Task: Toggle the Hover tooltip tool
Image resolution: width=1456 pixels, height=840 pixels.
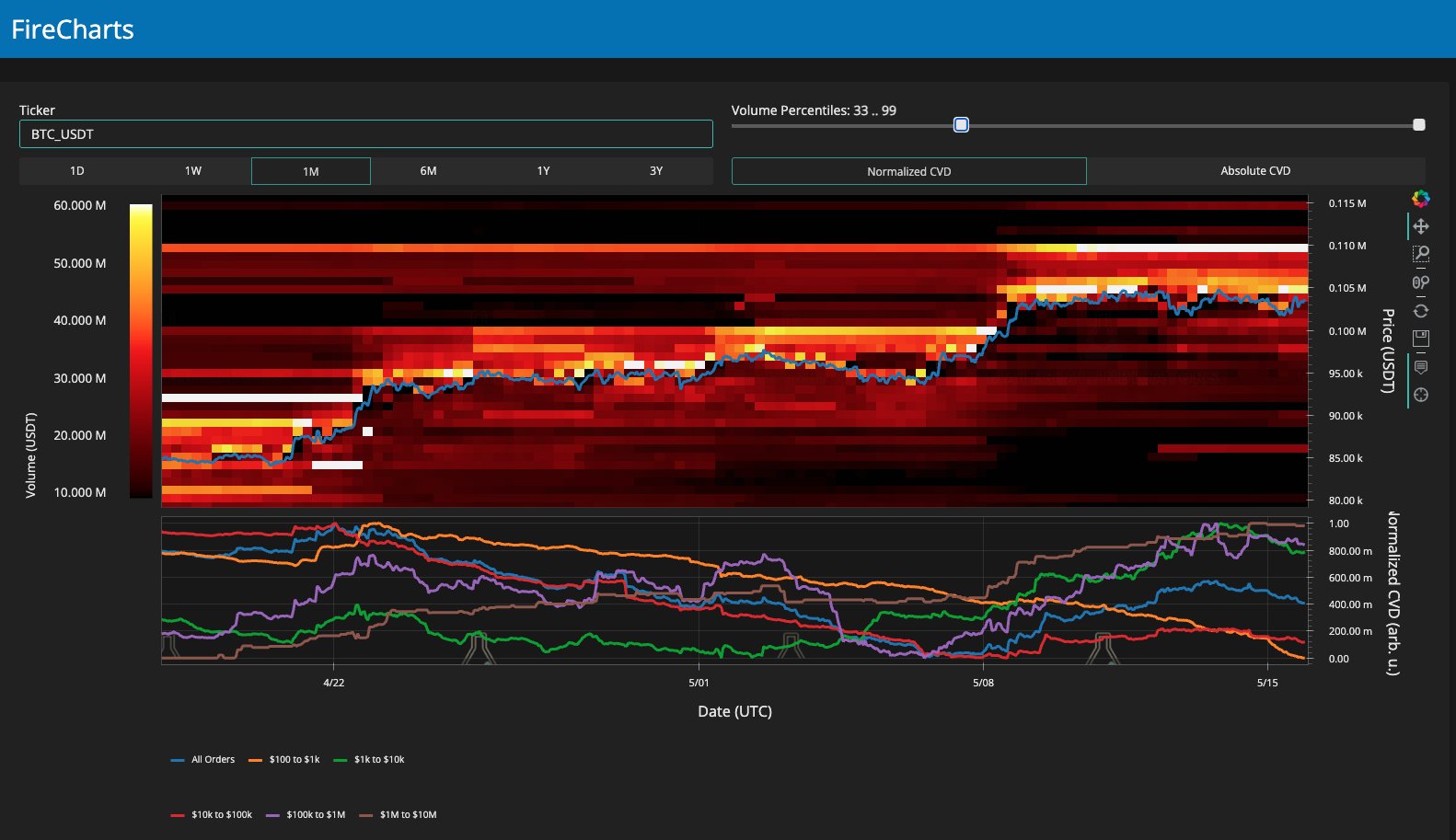Action: 1421,367
